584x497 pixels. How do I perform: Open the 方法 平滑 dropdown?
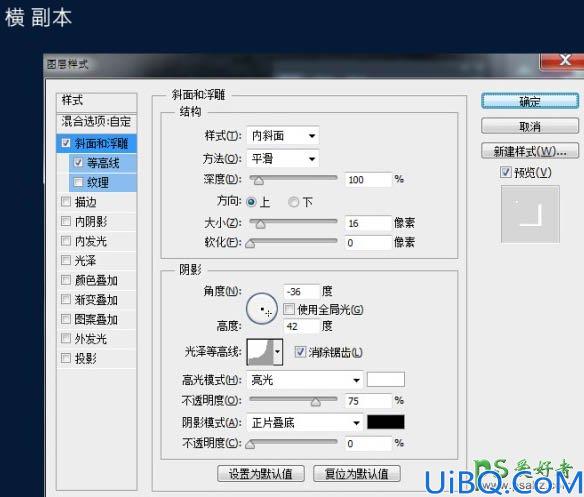[x=283, y=159]
